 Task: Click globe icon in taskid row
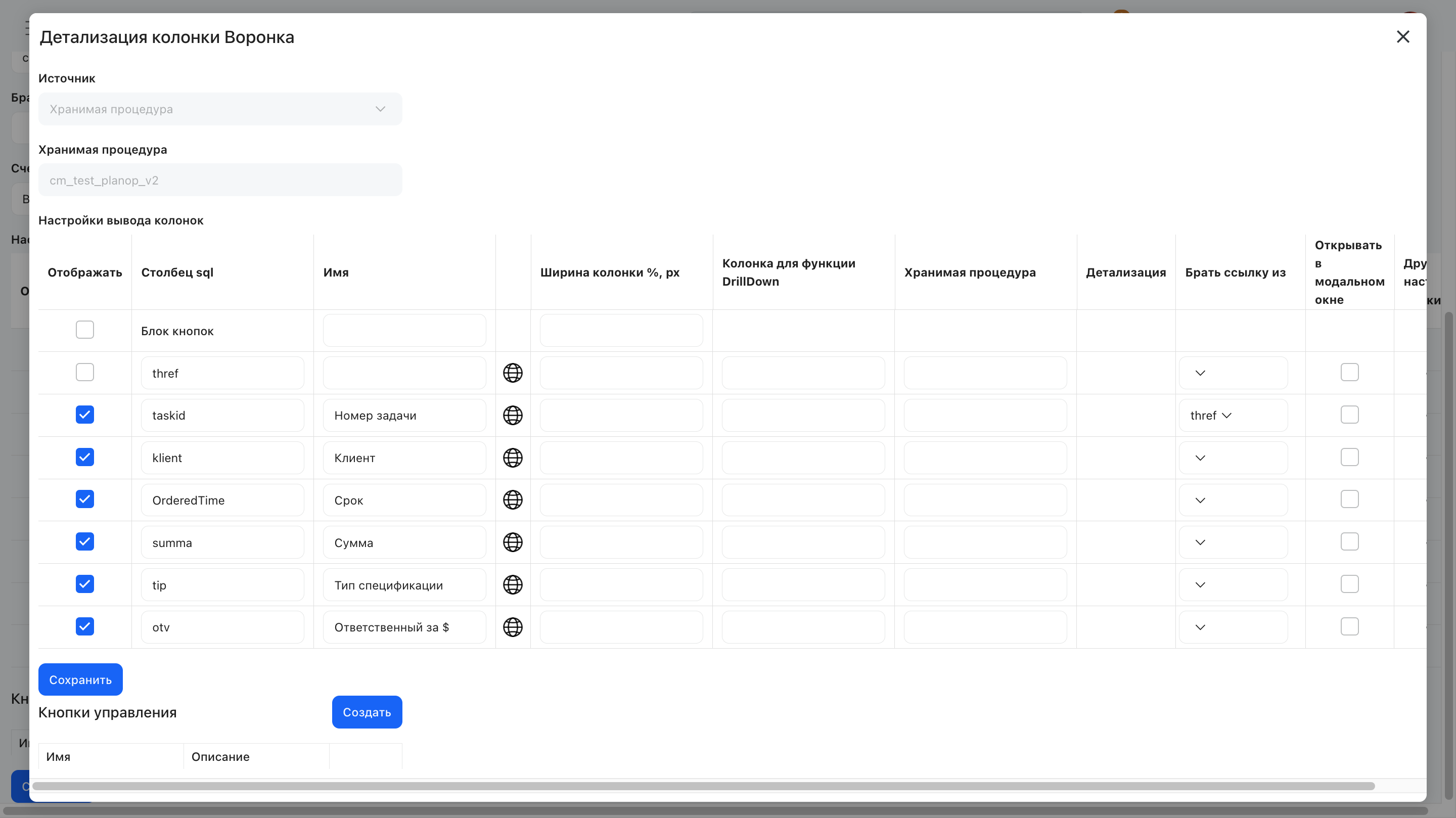click(513, 416)
